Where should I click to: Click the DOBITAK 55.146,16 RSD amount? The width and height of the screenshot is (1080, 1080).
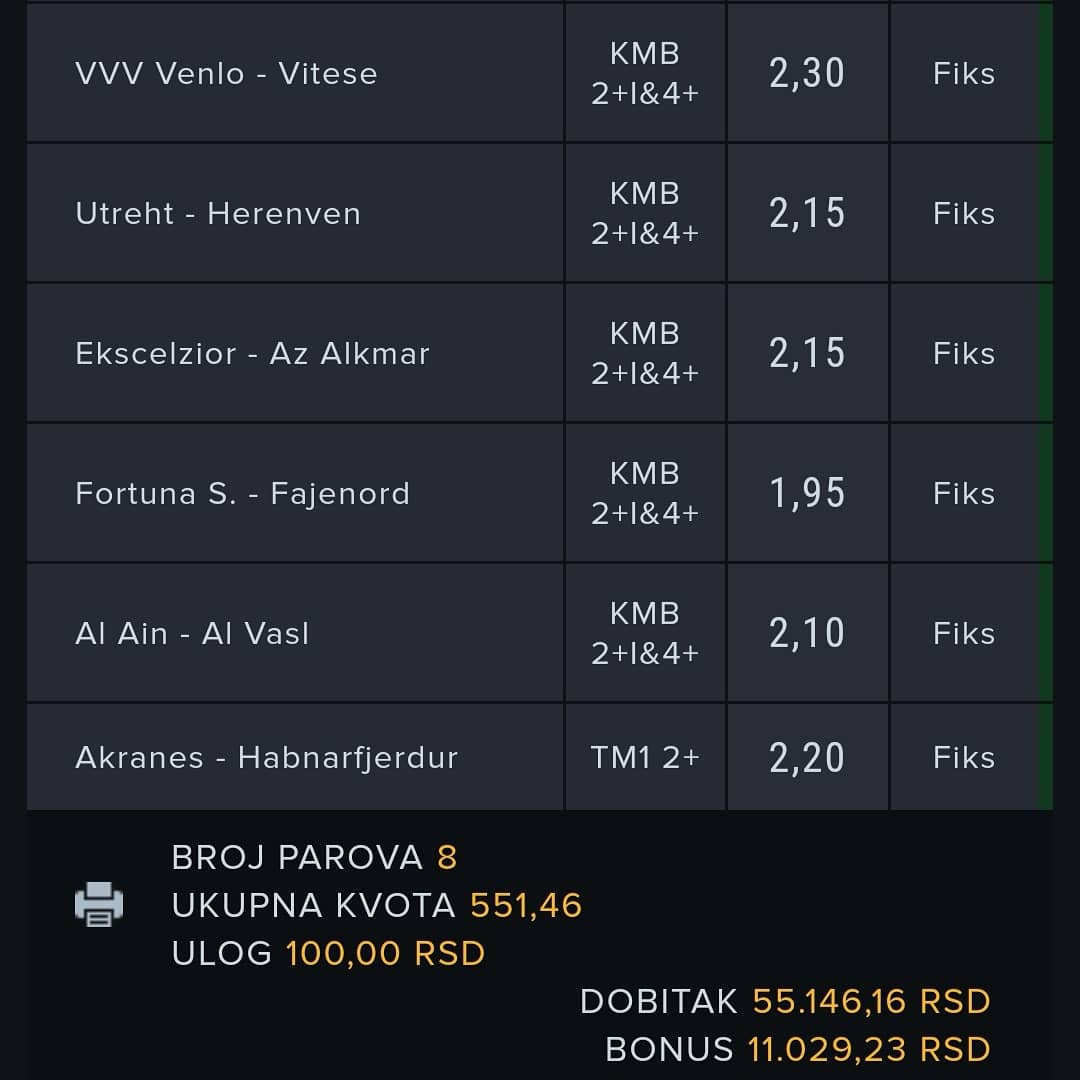(871, 1001)
